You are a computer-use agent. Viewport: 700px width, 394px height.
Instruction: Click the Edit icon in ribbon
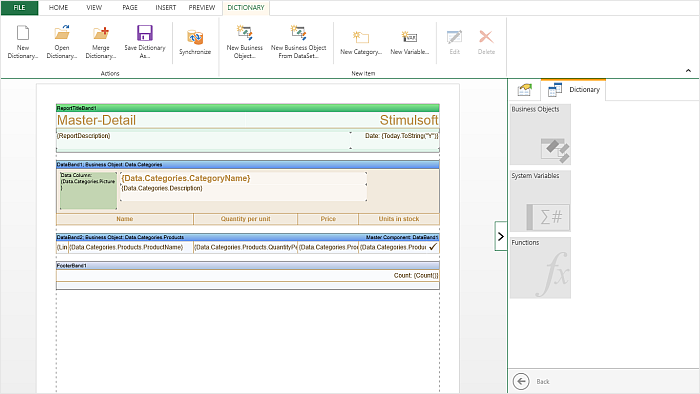(454, 37)
